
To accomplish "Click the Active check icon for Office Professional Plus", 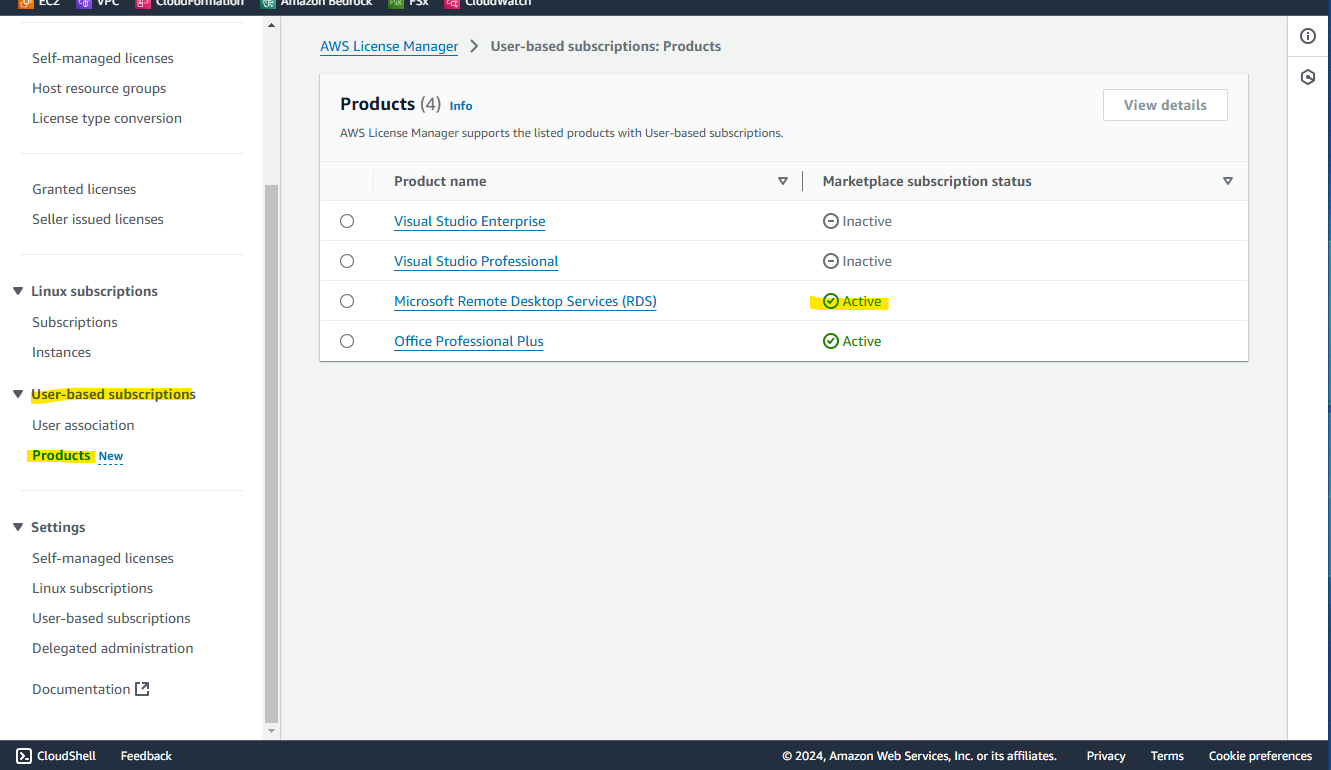I will tap(830, 341).
